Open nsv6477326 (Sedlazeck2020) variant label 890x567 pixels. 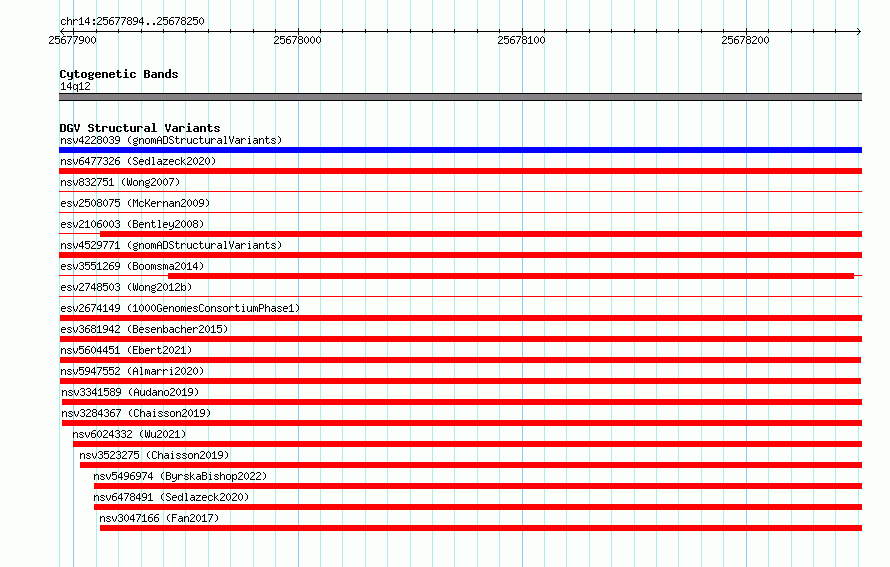click(138, 161)
